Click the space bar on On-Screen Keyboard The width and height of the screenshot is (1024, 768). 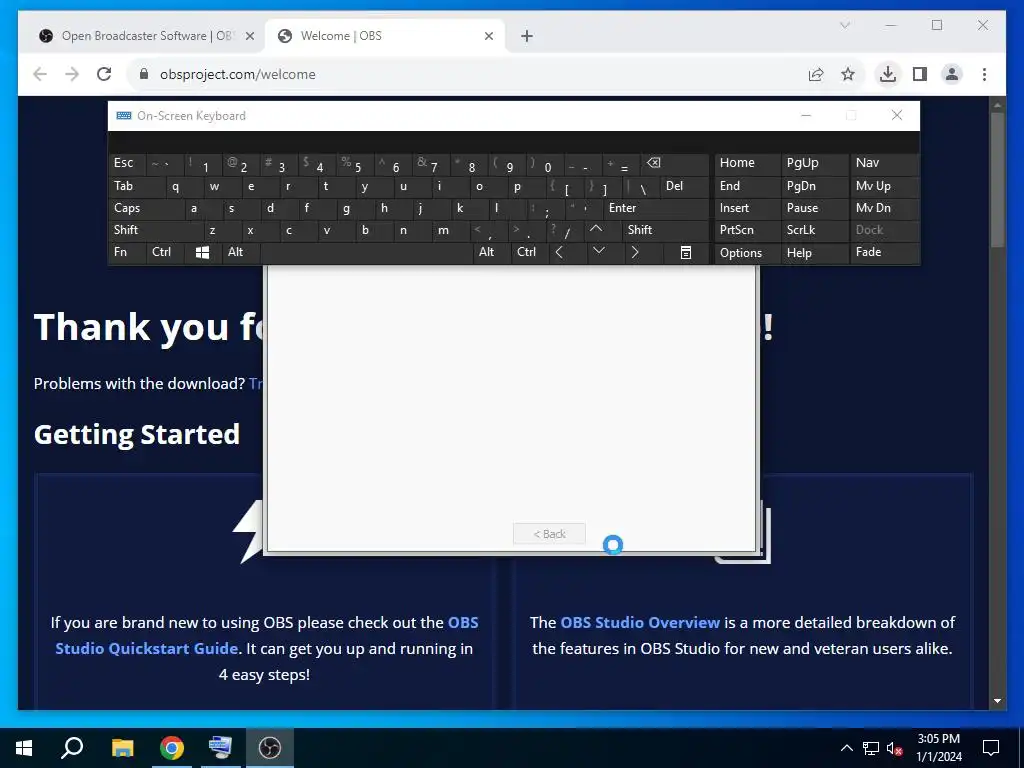tap(368, 252)
